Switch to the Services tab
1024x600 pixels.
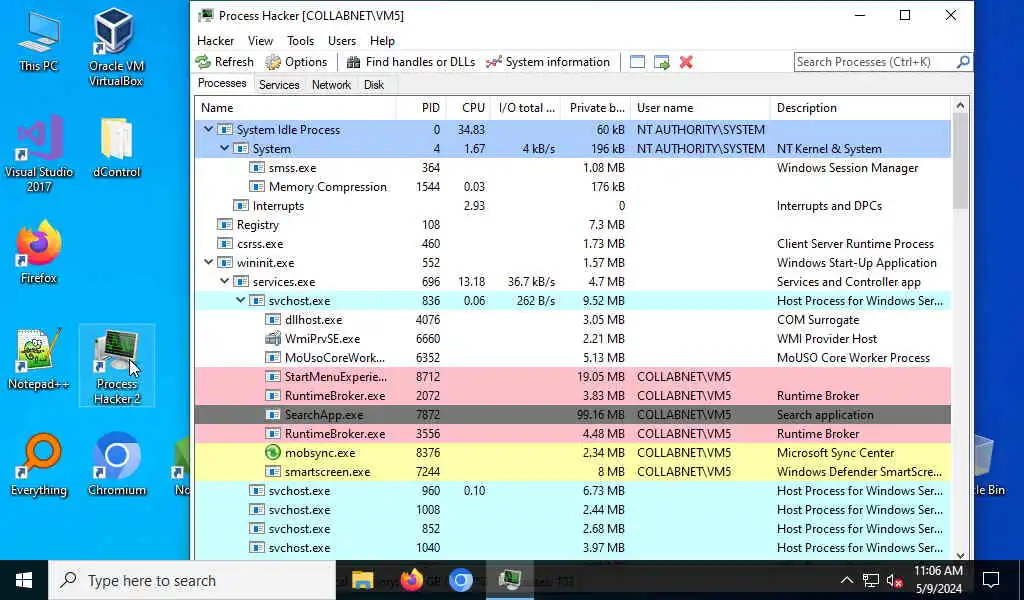click(x=279, y=85)
